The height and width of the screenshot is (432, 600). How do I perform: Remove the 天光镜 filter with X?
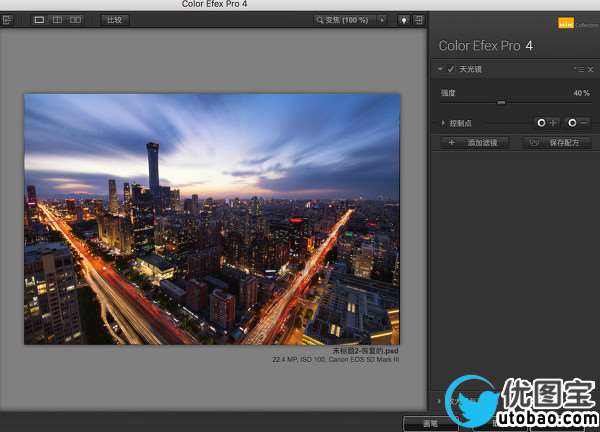tap(590, 69)
